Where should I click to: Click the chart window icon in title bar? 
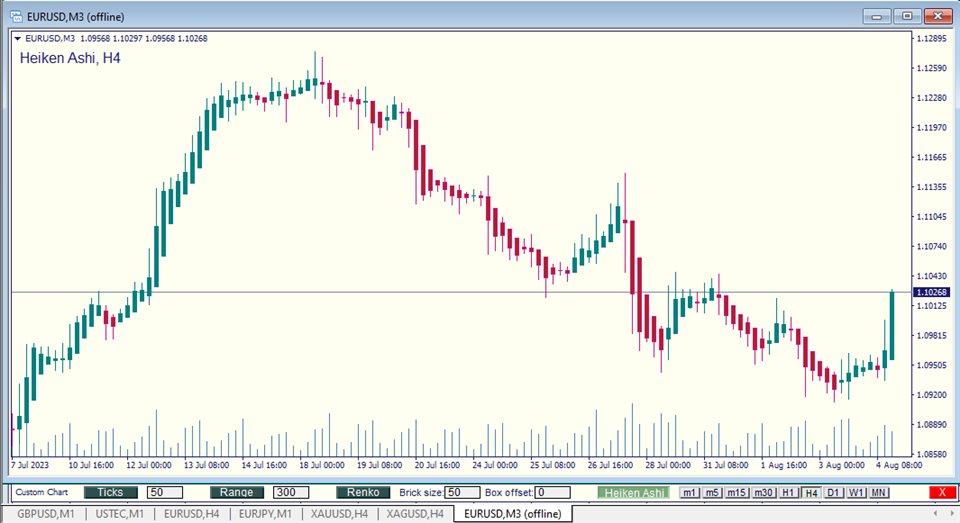tap(16, 16)
